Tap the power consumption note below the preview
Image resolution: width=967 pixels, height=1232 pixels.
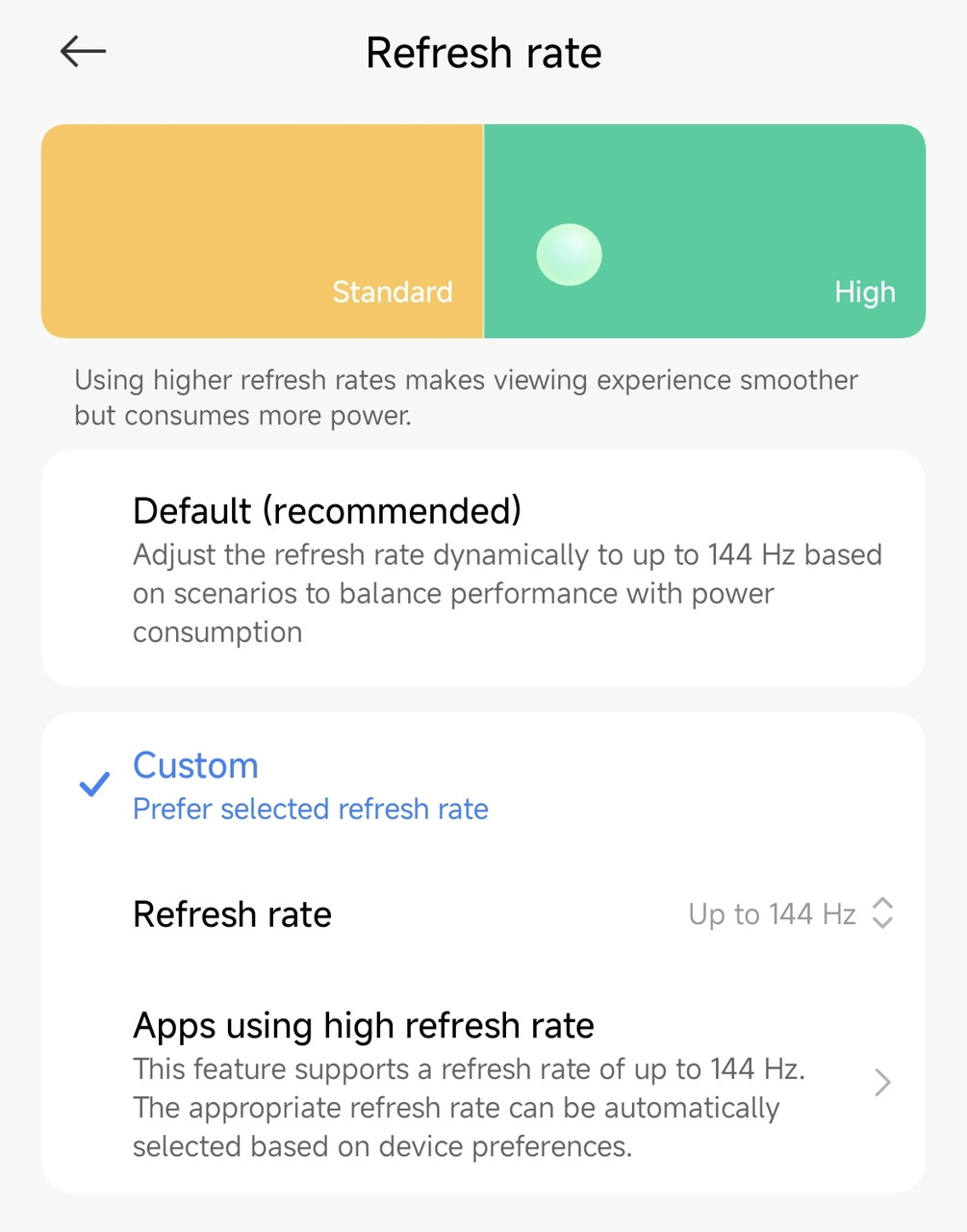click(x=466, y=398)
